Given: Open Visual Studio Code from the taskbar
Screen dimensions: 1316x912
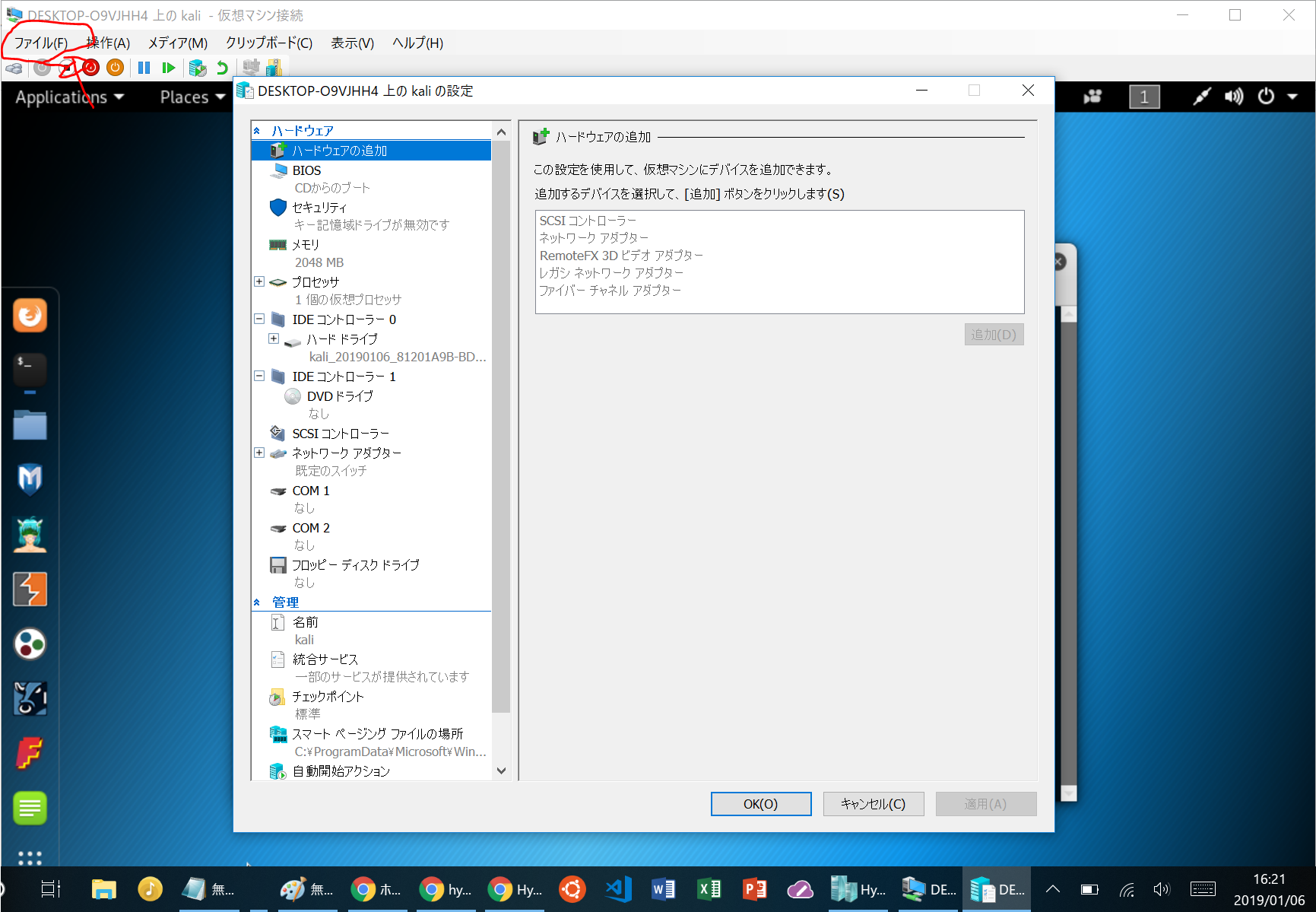Looking at the screenshot, I should (x=618, y=888).
